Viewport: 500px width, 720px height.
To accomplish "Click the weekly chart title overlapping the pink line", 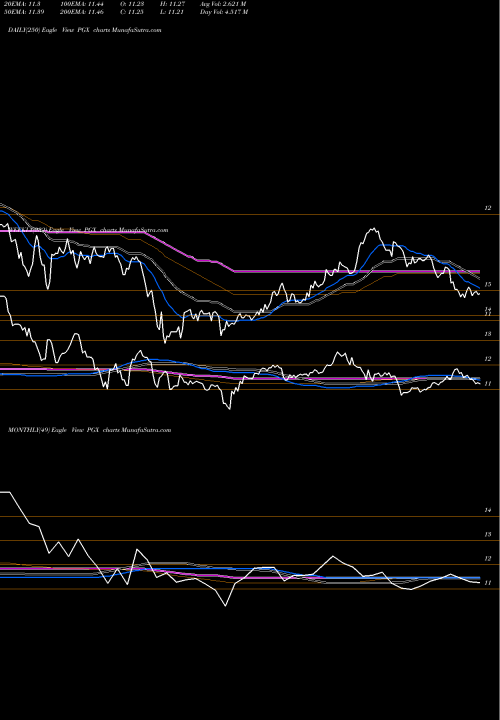I will point(87,230).
